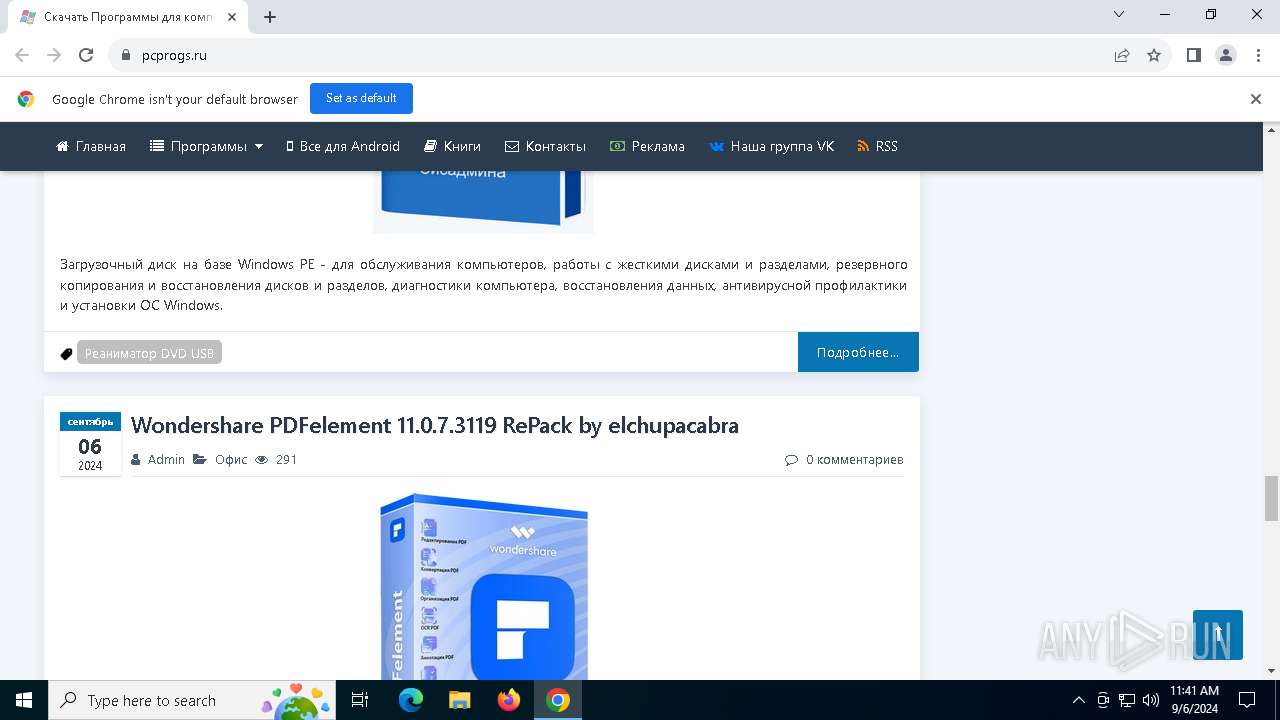Viewport: 1280px width, 720px height.
Task: Open the side panel icon
Action: (x=1193, y=55)
